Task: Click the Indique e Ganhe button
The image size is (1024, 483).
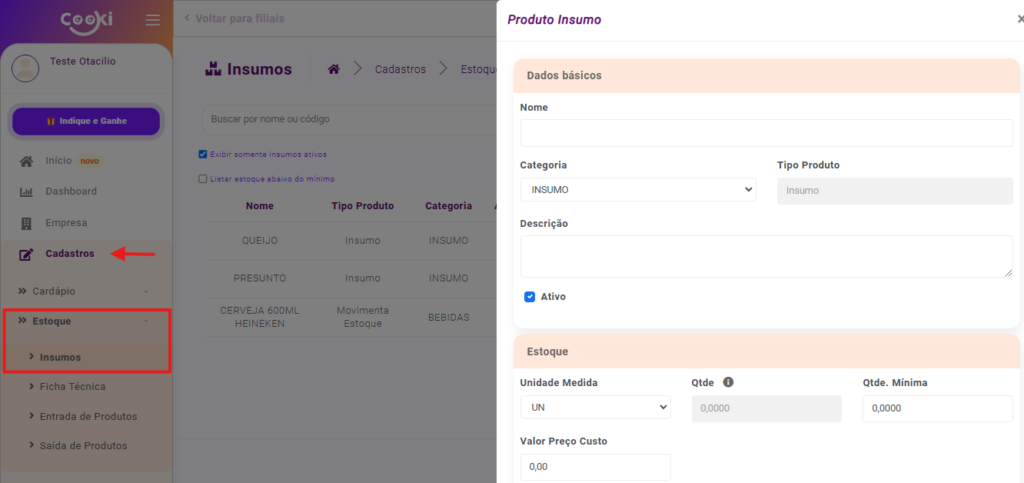Action: click(x=86, y=121)
